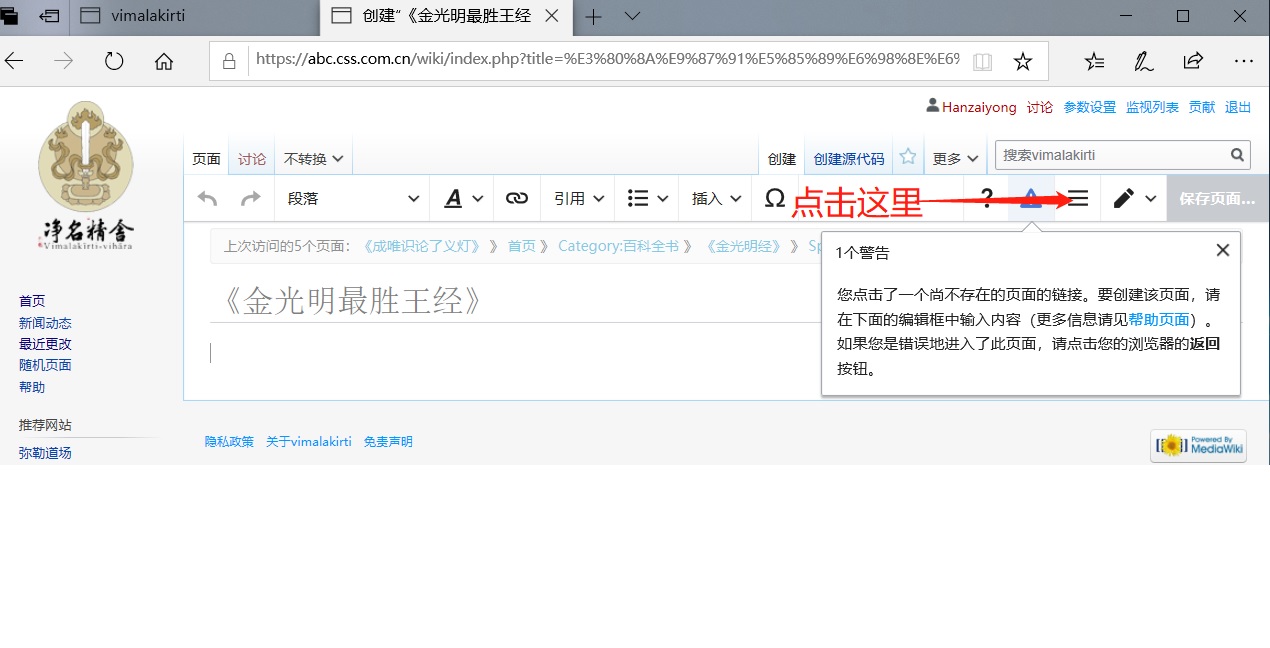Toggle watchlist star for this page
Screen dimensions: 1270x648
pos(908,157)
